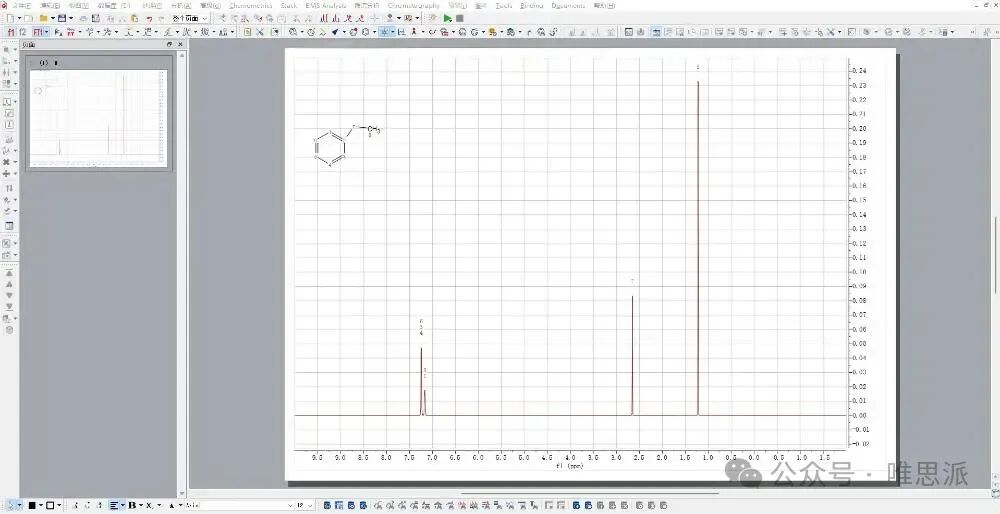Open the subscript X dropdown arrow
Image resolution: width=1000 pixels, height=514 pixels.
pos(159,506)
